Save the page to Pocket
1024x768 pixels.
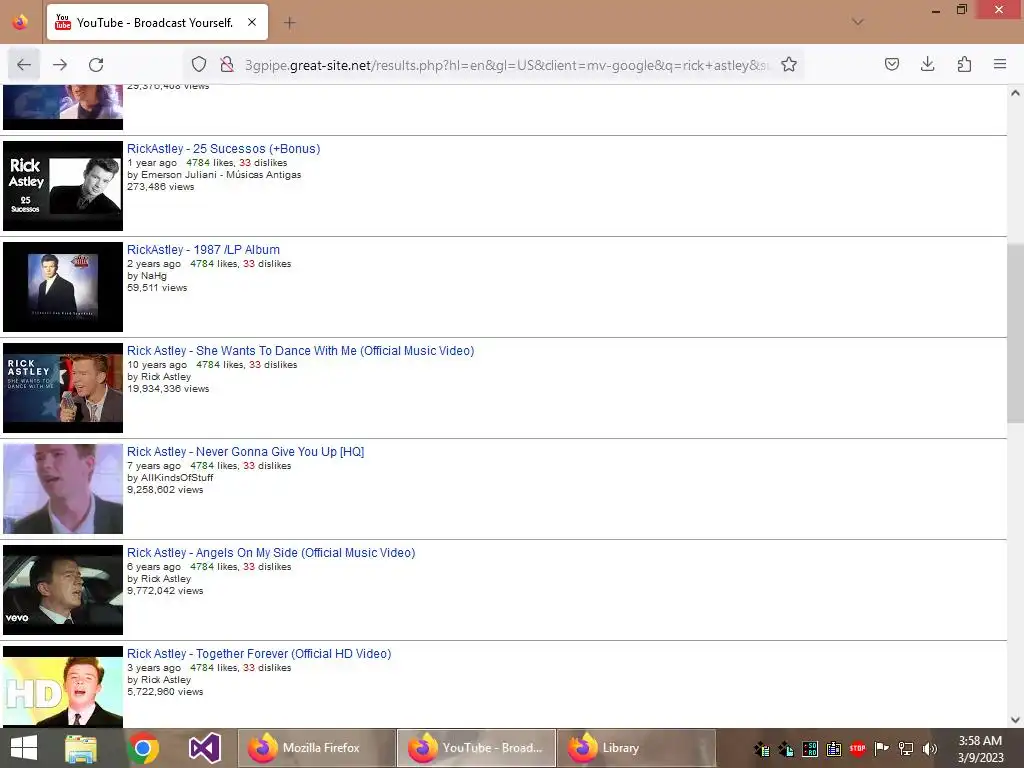coord(892,64)
